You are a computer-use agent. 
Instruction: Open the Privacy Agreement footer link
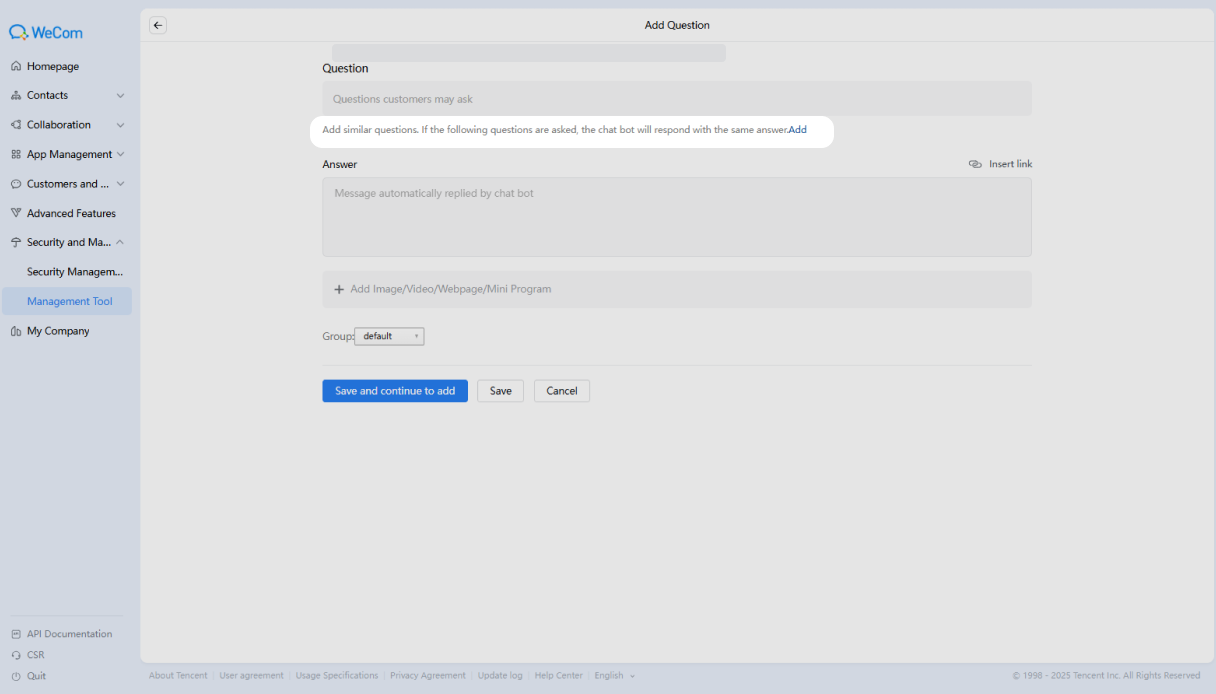pyautogui.click(x=428, y=676)
